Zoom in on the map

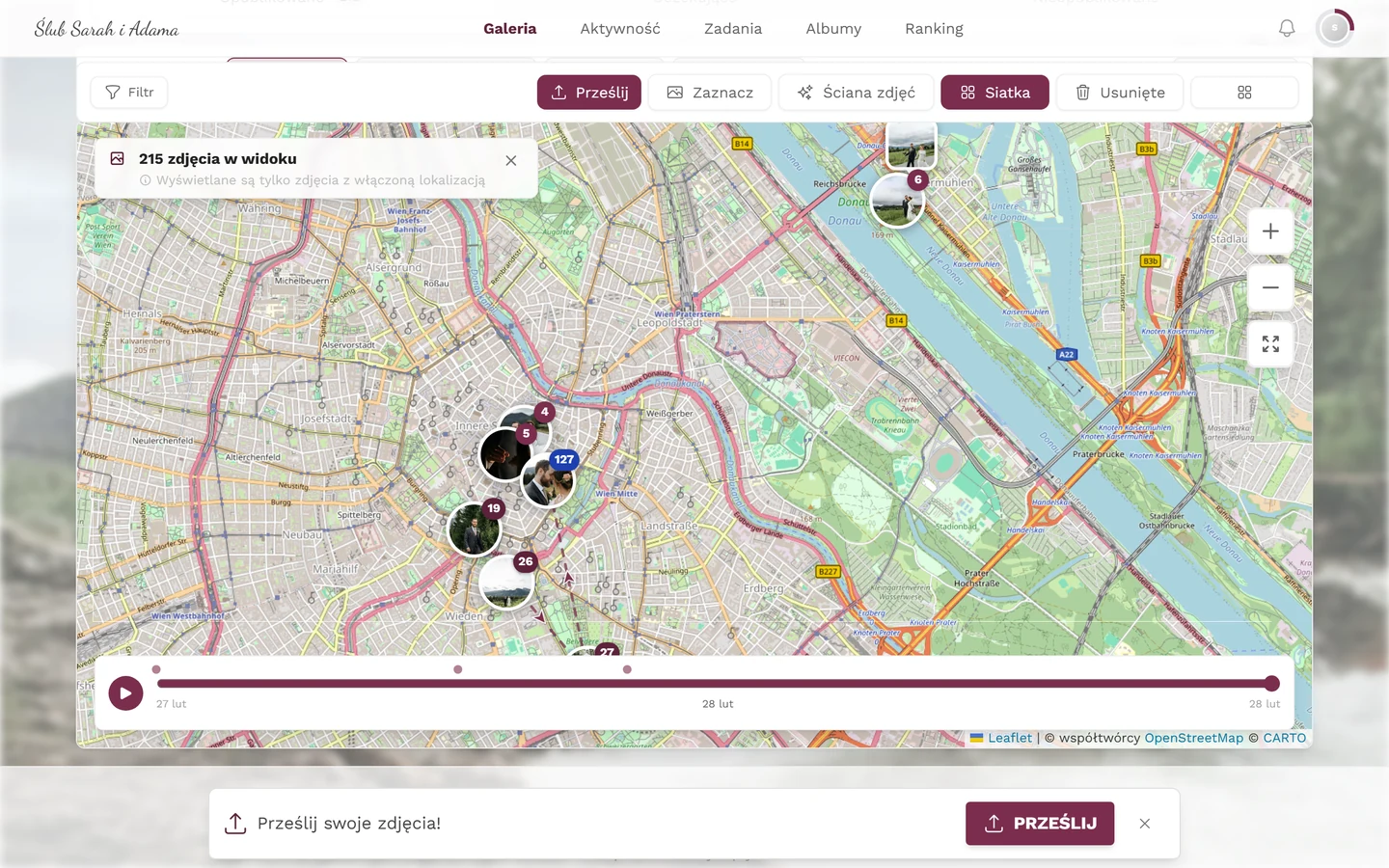click(x=1270, y=231)
